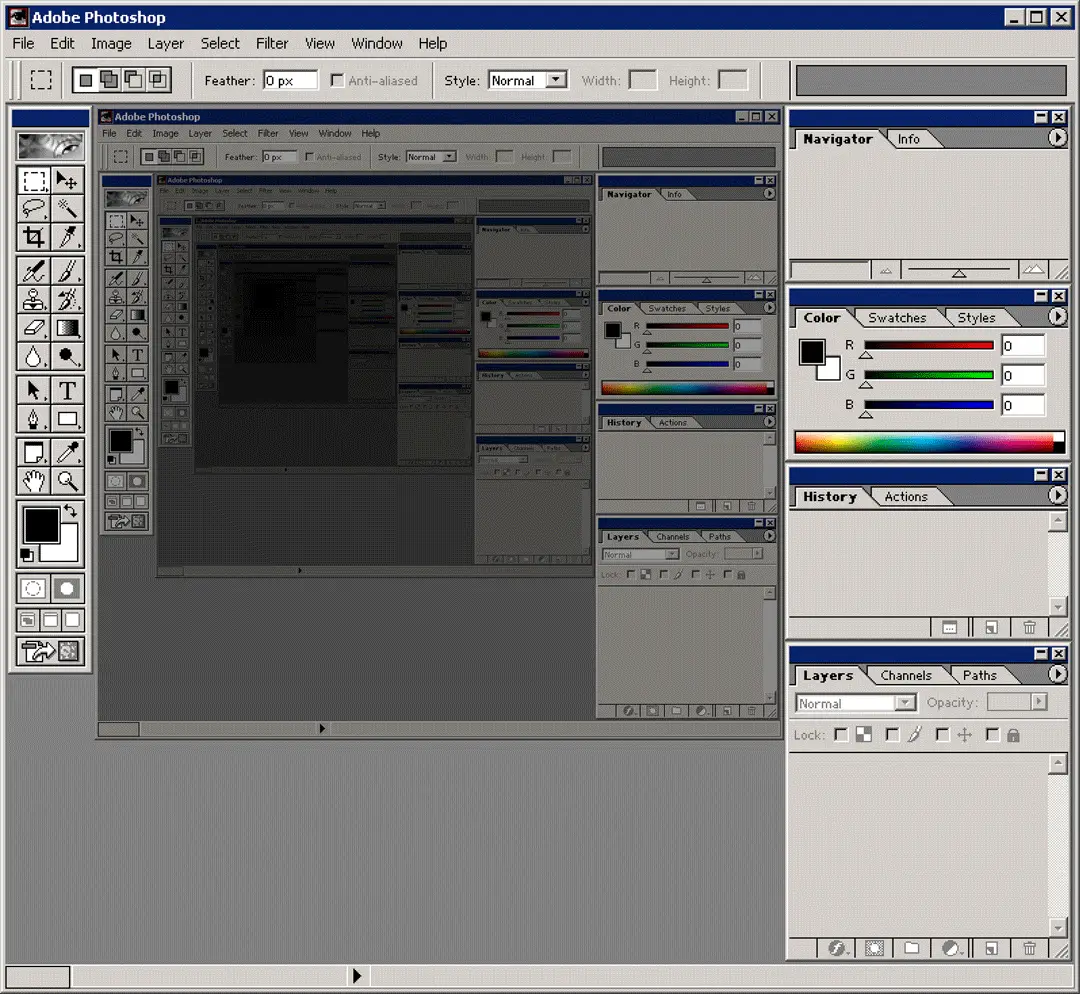Click Create new snapshot in History palette
This screenshot has width=1080, height=994.
(x=949, y=628)
